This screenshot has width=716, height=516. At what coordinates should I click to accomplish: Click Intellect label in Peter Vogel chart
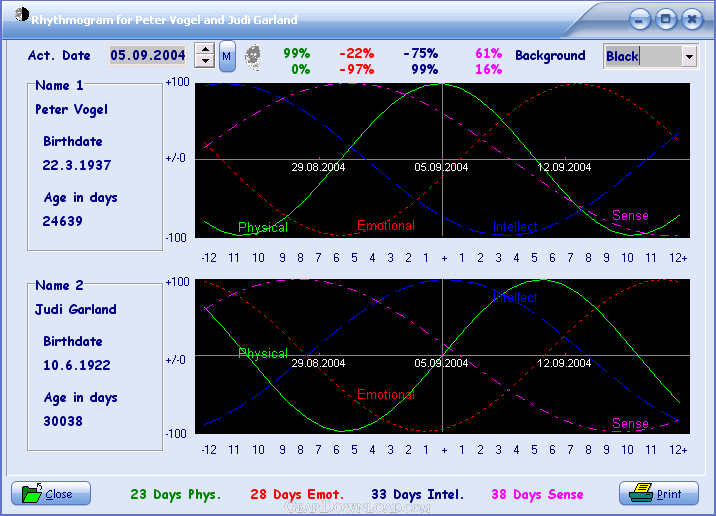click(x=515, y=227)
